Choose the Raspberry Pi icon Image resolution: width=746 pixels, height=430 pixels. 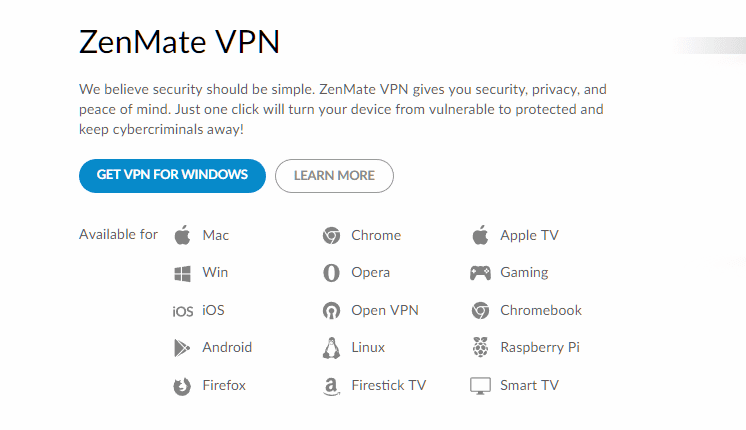(481, 347)
